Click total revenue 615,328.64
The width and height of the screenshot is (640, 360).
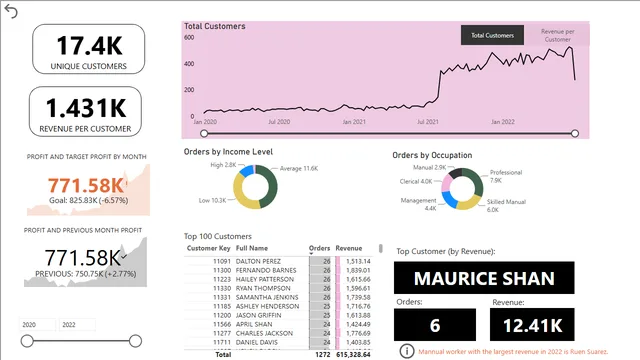(x=353, y=355)
